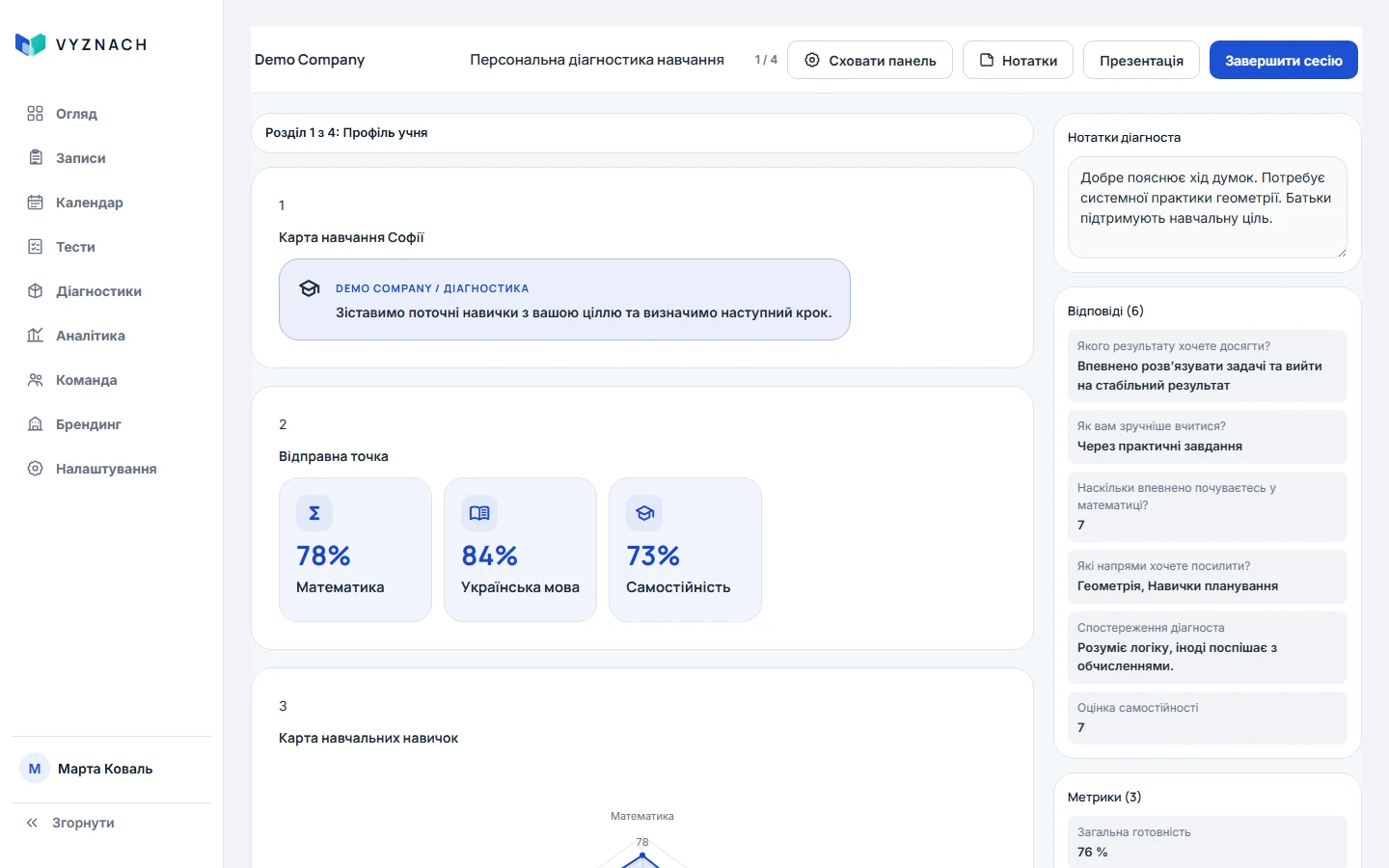The width and height of the screenshot is (1389, 868).
Task: Click the answer about Якого результату хочете досягти
Action: tap(1208, 366)
